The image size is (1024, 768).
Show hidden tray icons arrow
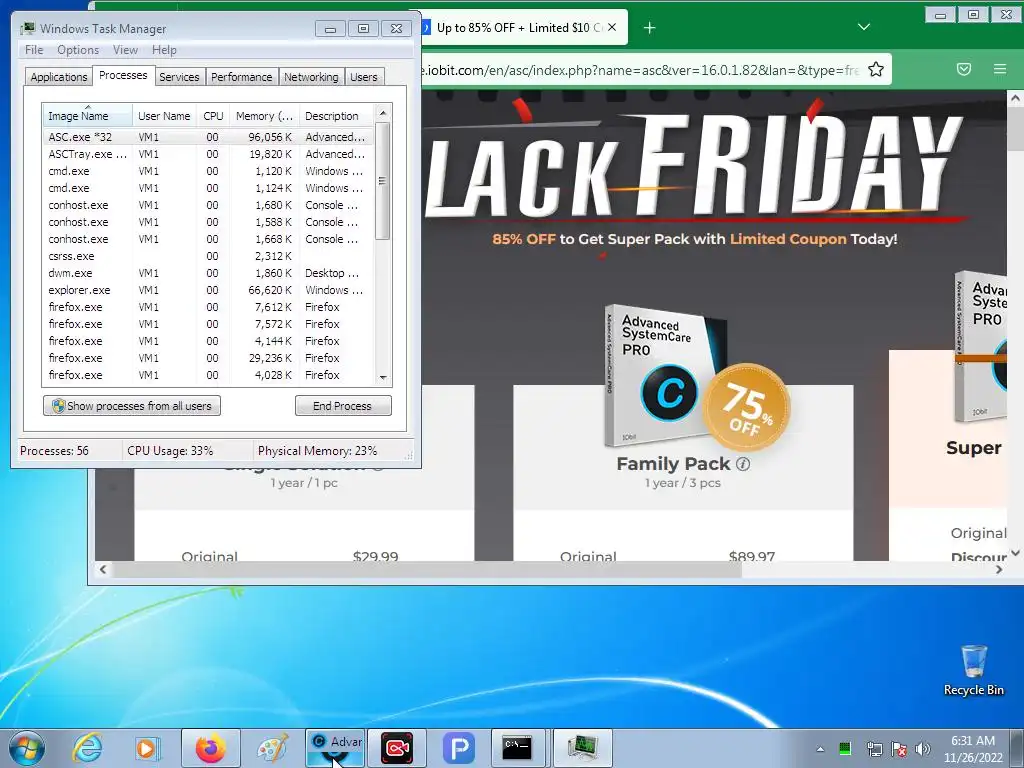(820, 749)
